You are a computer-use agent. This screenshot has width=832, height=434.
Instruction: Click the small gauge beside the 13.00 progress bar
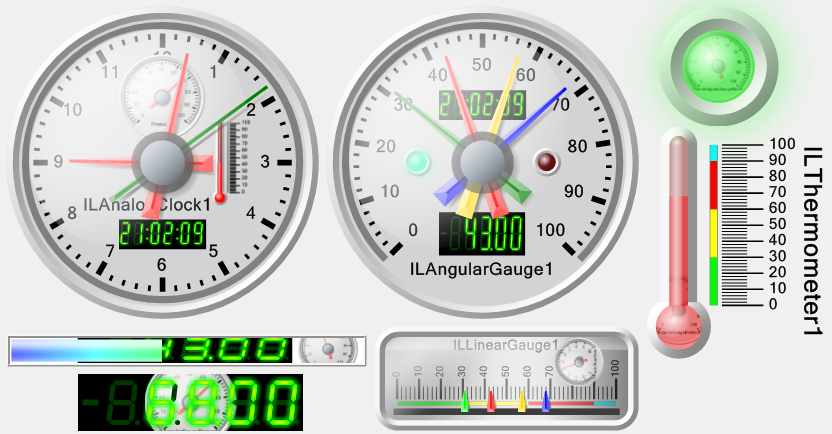coord(327,350)
